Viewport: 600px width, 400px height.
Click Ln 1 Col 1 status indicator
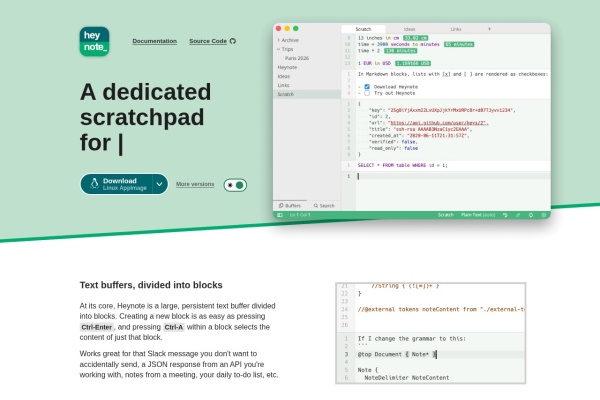tap(300, 215)
